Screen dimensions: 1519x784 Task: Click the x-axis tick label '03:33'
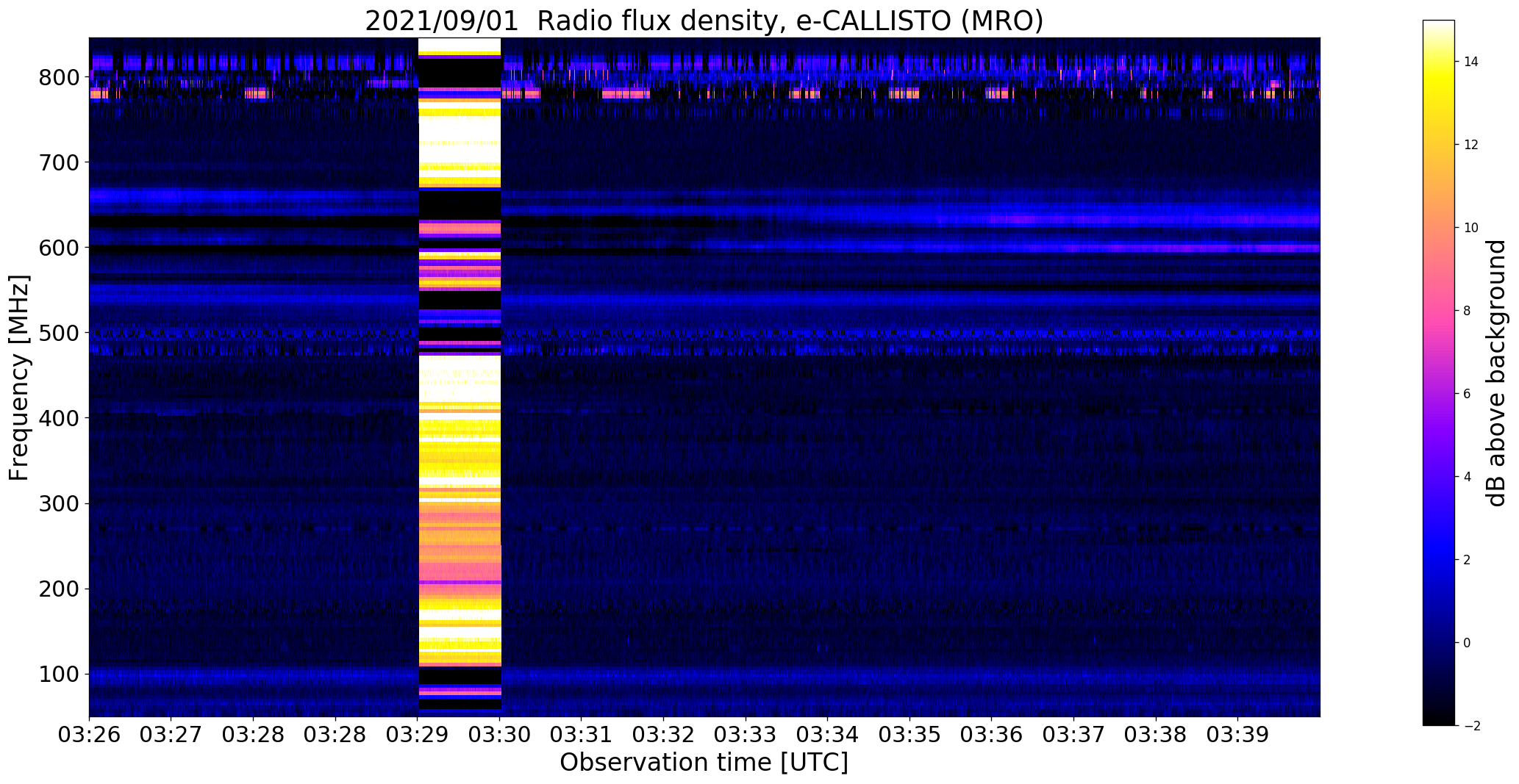(746, 736)
